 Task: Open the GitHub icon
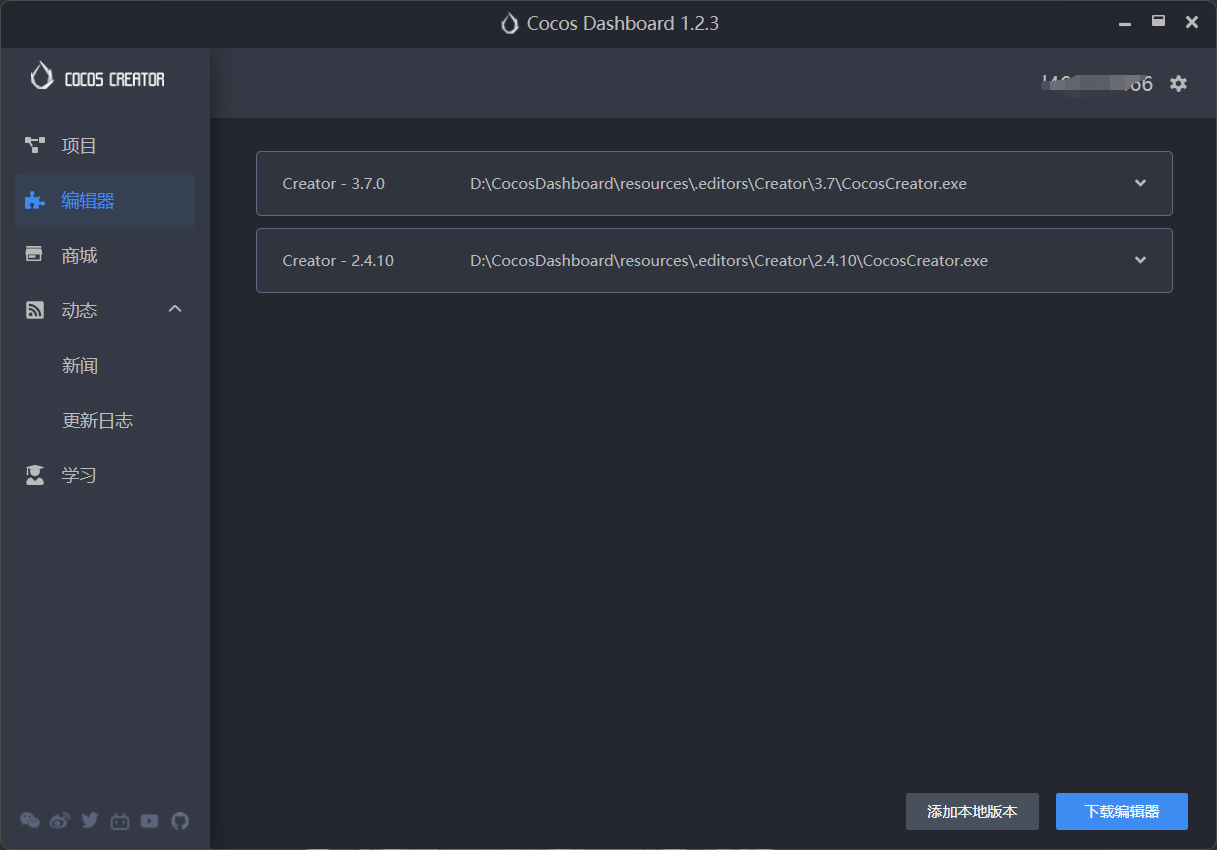(180, 821)
